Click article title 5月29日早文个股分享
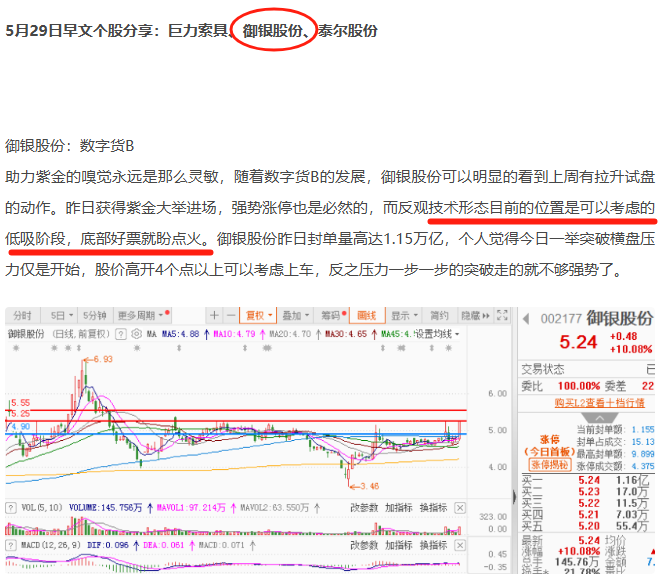 pyautogui.click(x=79, y=31)
